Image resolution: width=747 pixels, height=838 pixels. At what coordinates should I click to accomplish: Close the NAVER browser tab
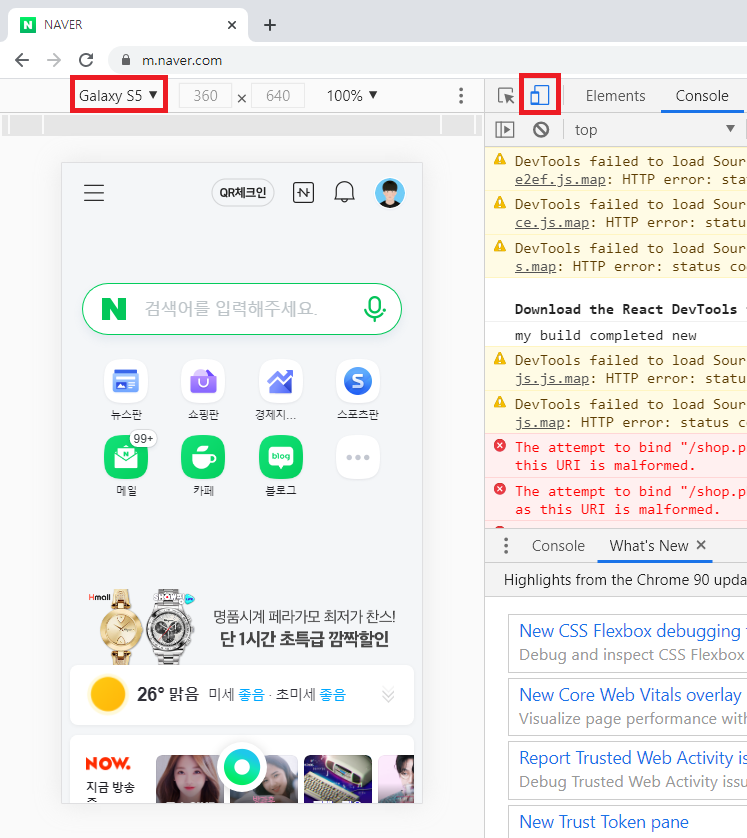click(232, 25)
